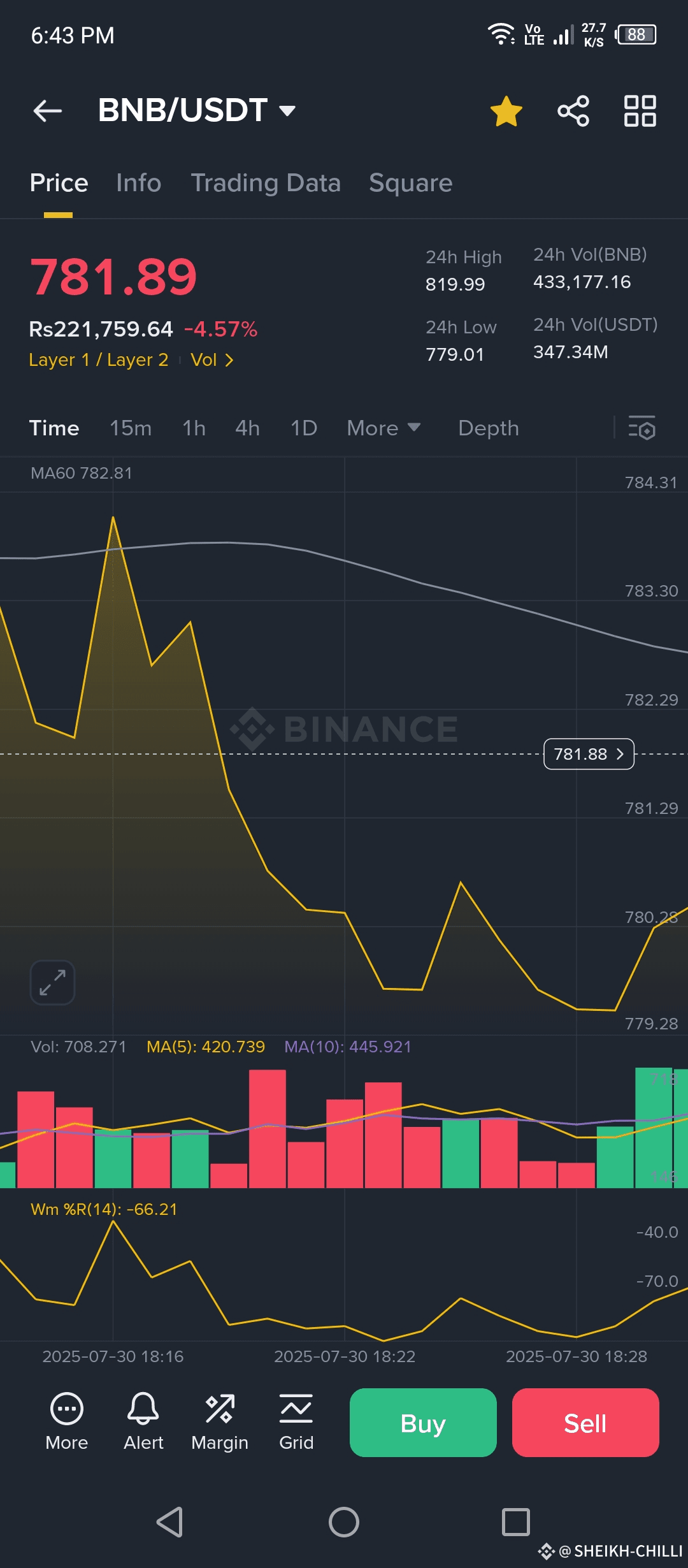
Task: Expand the More intervals dropdown
Action: [x=383, y=428]
